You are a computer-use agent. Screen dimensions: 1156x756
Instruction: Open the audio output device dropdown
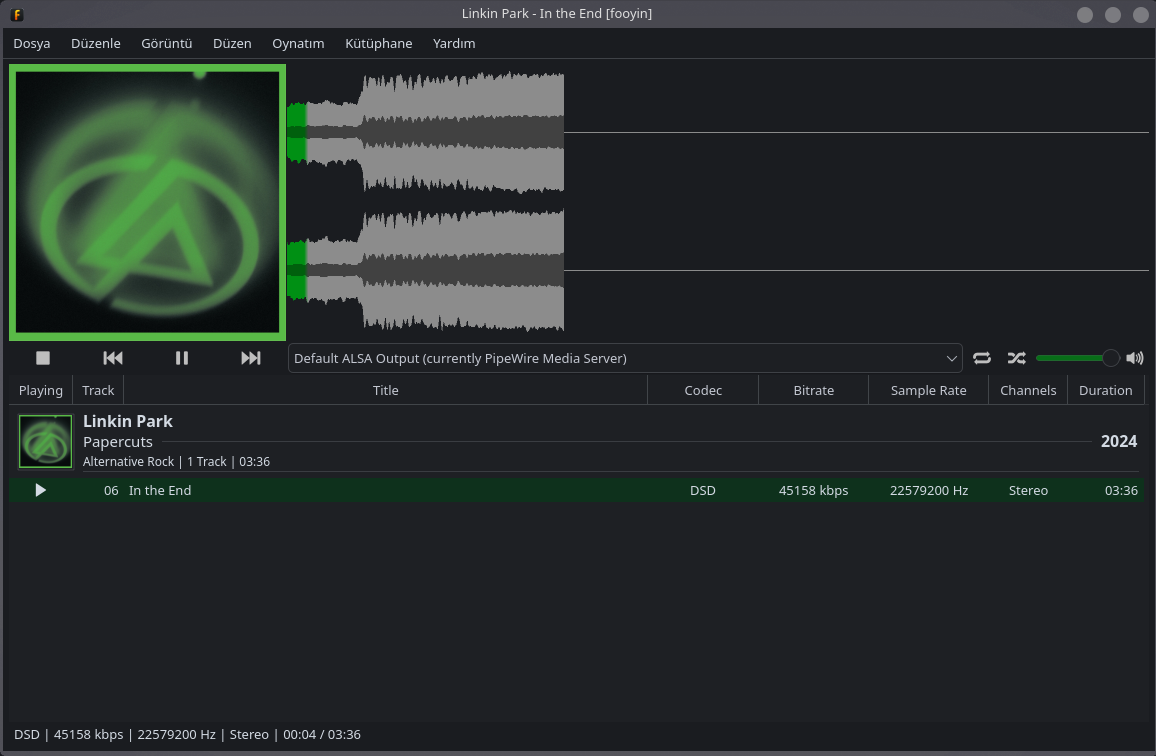[625, 358]
